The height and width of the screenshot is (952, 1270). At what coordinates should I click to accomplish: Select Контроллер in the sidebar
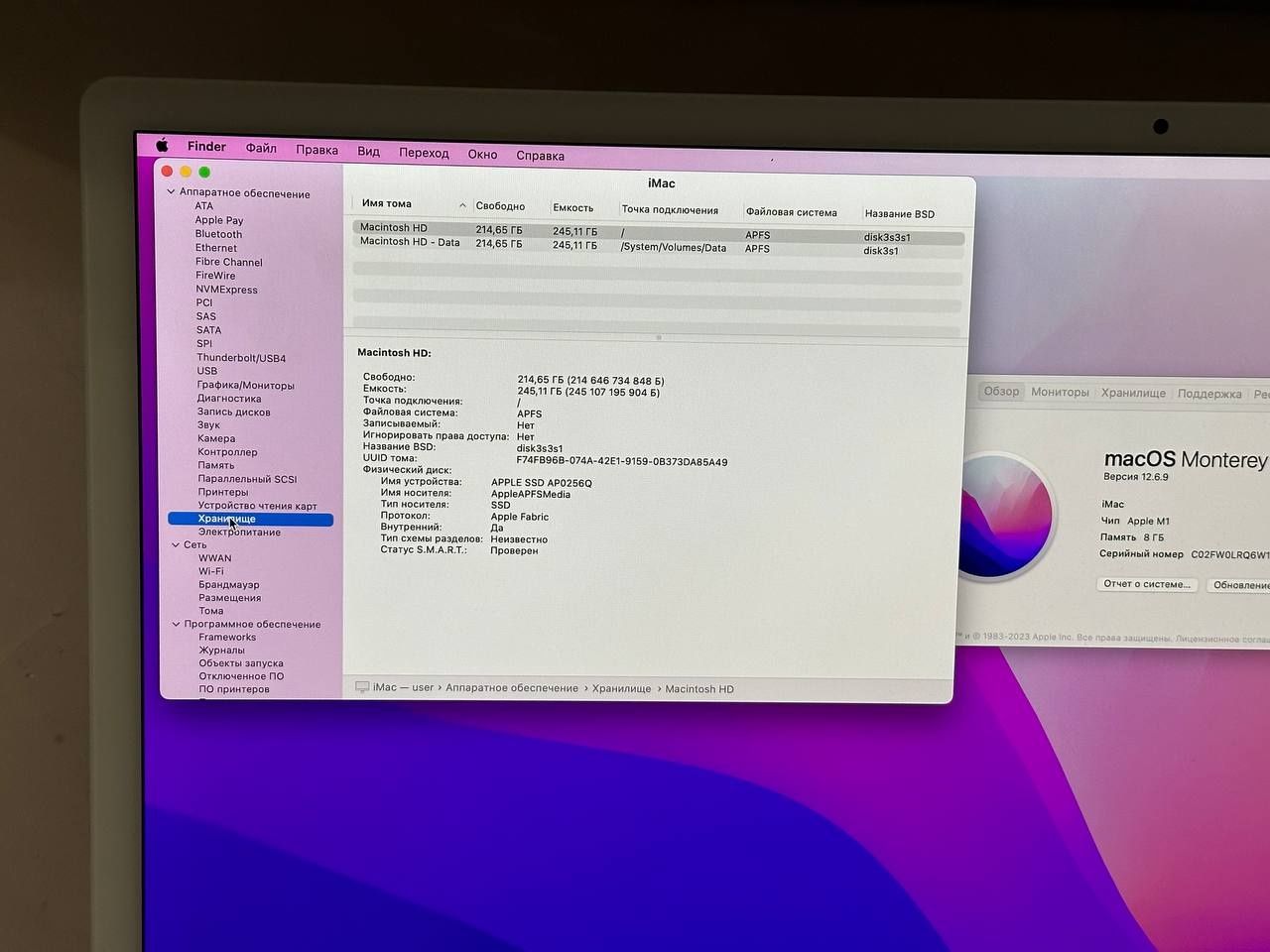coord(227,452)
